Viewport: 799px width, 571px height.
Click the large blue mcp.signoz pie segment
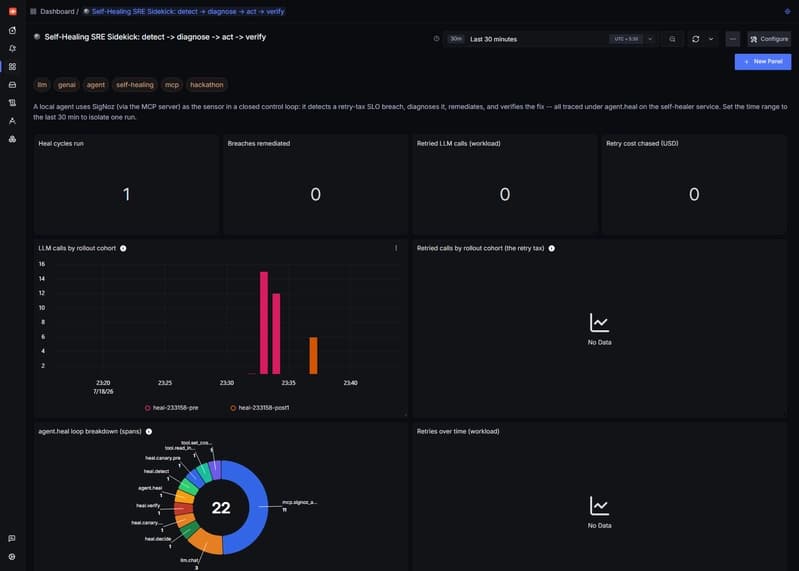coord(257,507)
